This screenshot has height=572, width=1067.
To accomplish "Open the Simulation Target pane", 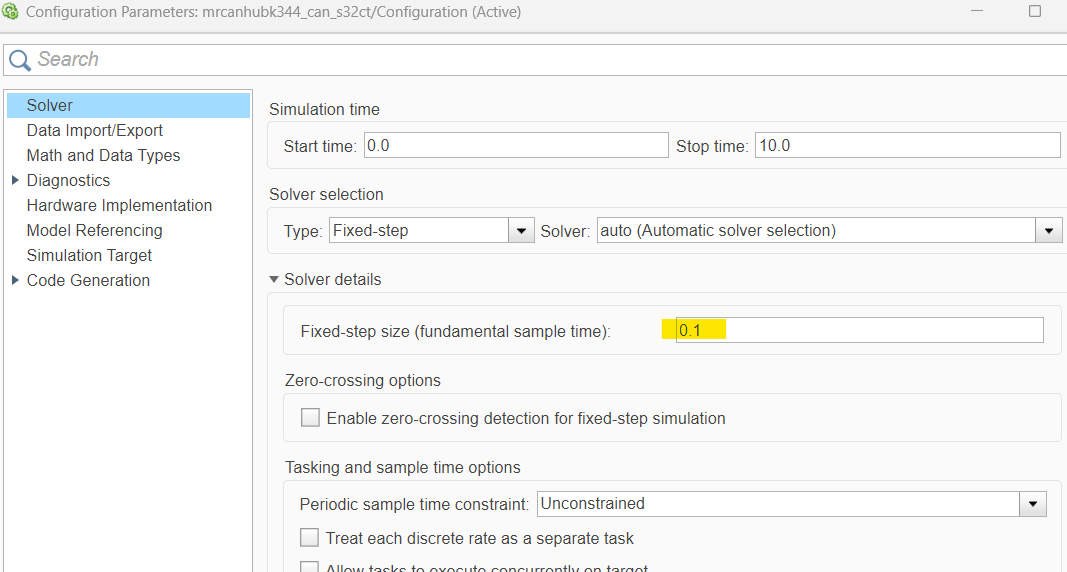I will [x=90, y=255].
